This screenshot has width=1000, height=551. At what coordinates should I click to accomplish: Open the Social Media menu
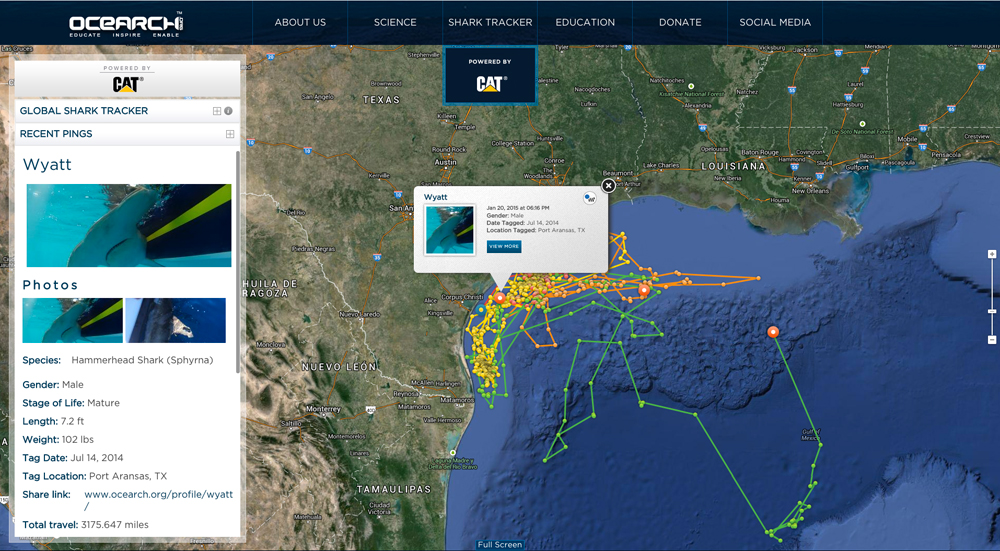775,22
